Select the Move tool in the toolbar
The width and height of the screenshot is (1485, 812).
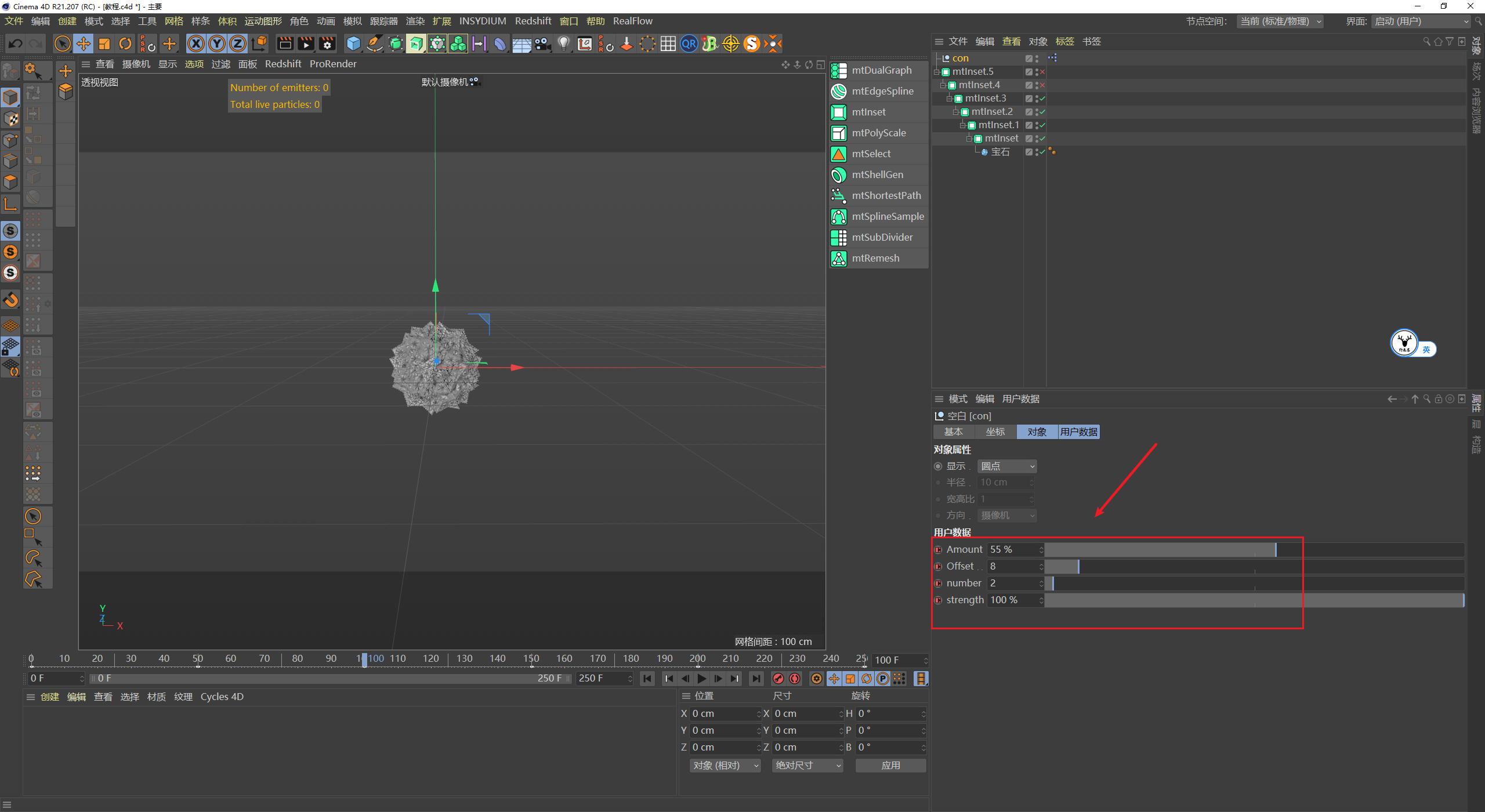(x=83, y=43)
